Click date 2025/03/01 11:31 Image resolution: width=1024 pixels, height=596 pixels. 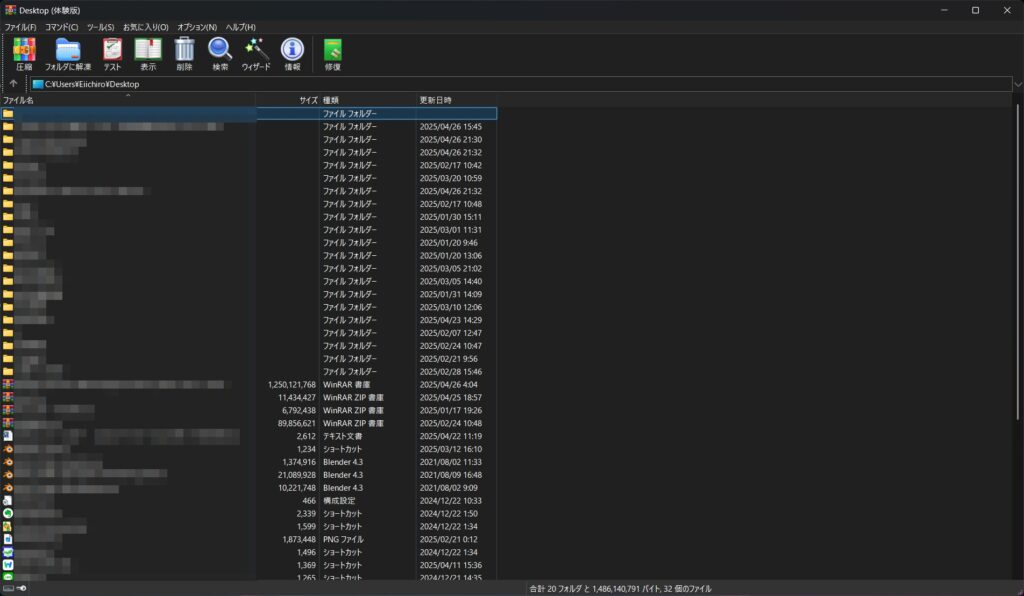pyautogui.click(x=451, y=230)
